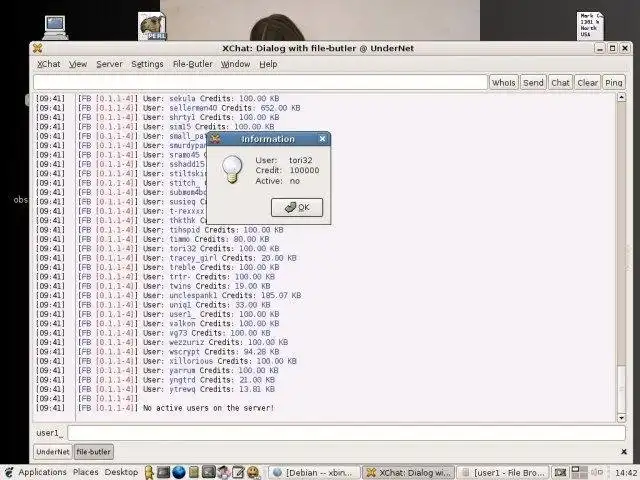Click the 14:42 panel clock
Viewport: 640px width, 480px height.
tap(626, 473)
